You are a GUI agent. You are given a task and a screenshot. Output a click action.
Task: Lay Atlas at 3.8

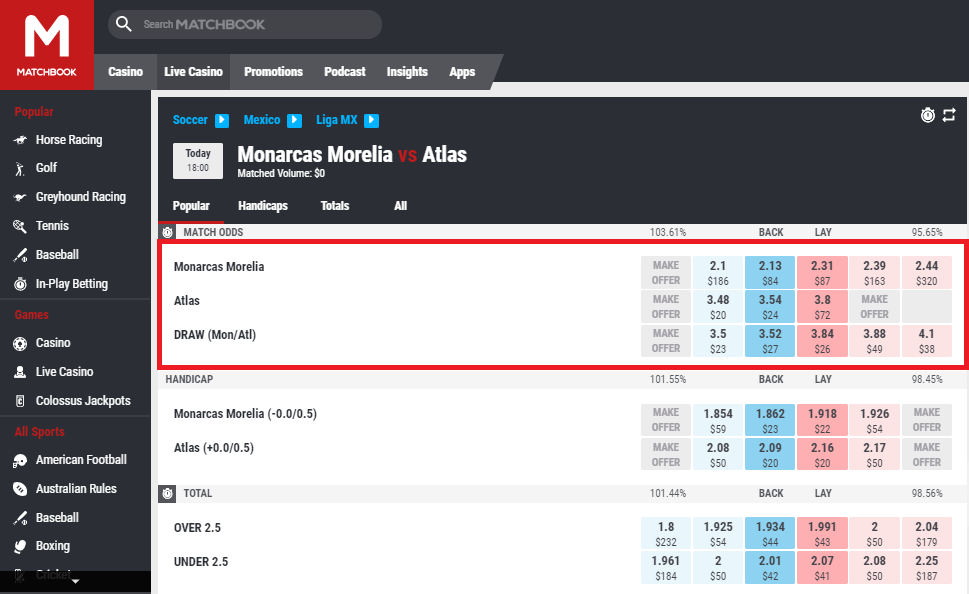[822, 307]
